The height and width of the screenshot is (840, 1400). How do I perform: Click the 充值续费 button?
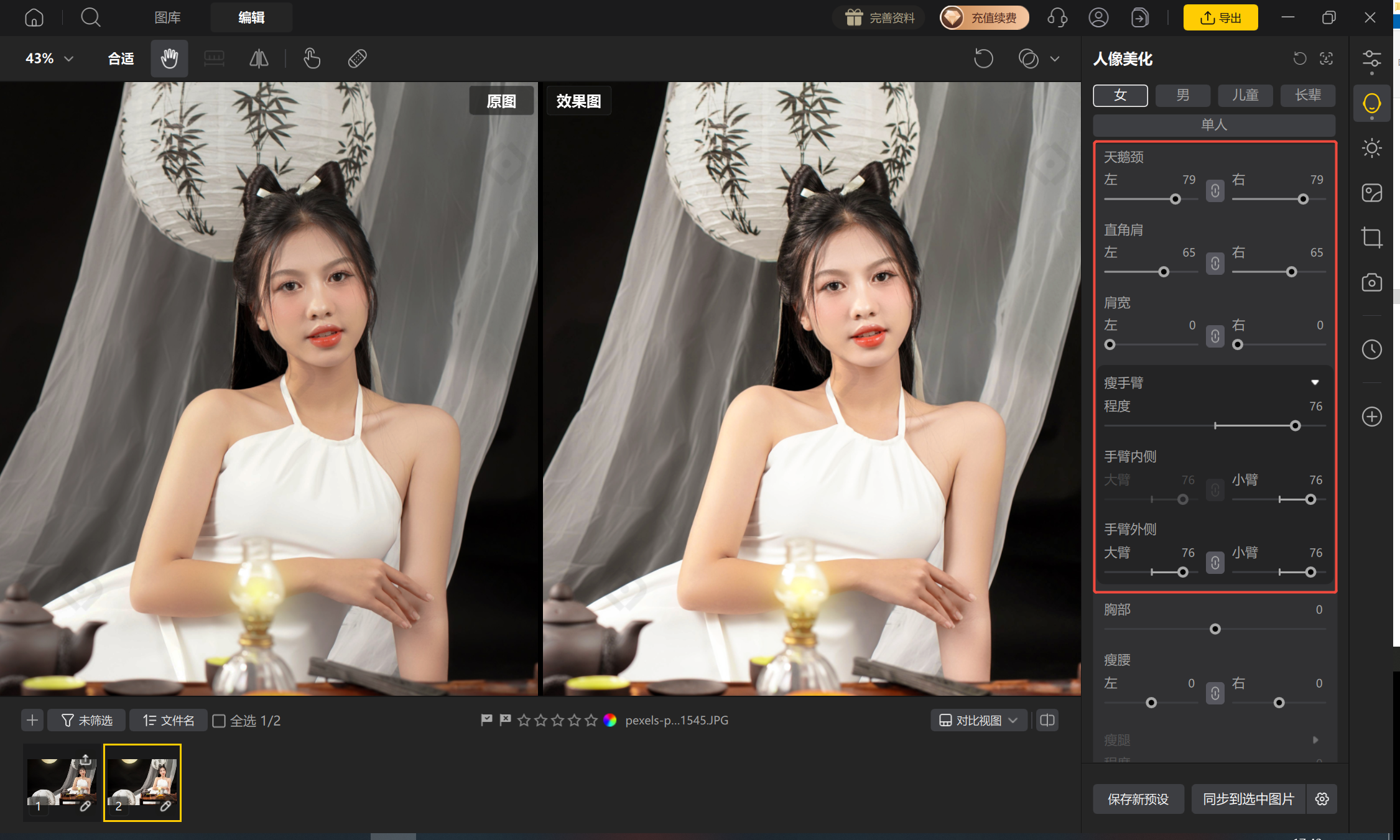coord(984,17)
